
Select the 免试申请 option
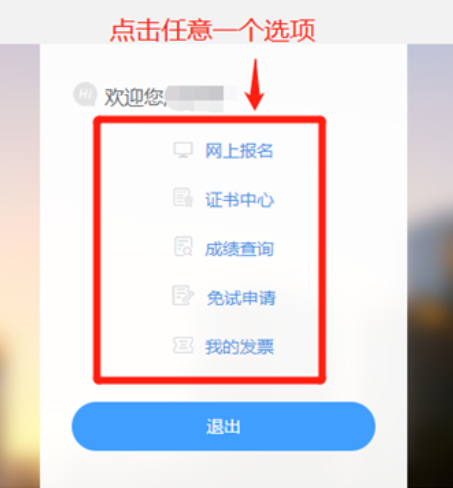[241, 298]
